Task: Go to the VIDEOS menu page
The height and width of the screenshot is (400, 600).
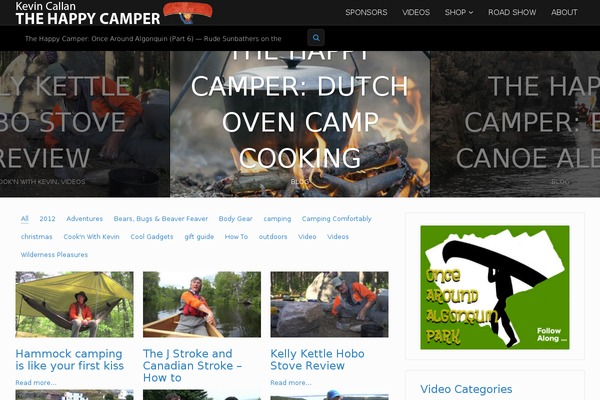Action: tap(416, 12)
